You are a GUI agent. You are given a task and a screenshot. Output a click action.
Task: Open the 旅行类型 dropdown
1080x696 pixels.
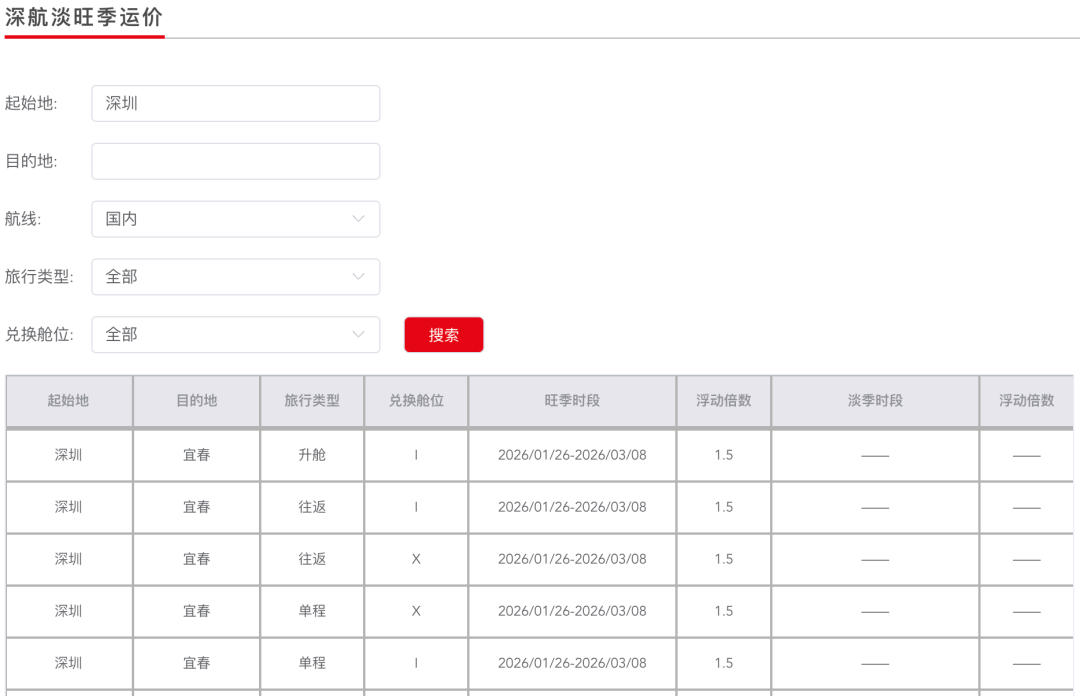236,277
